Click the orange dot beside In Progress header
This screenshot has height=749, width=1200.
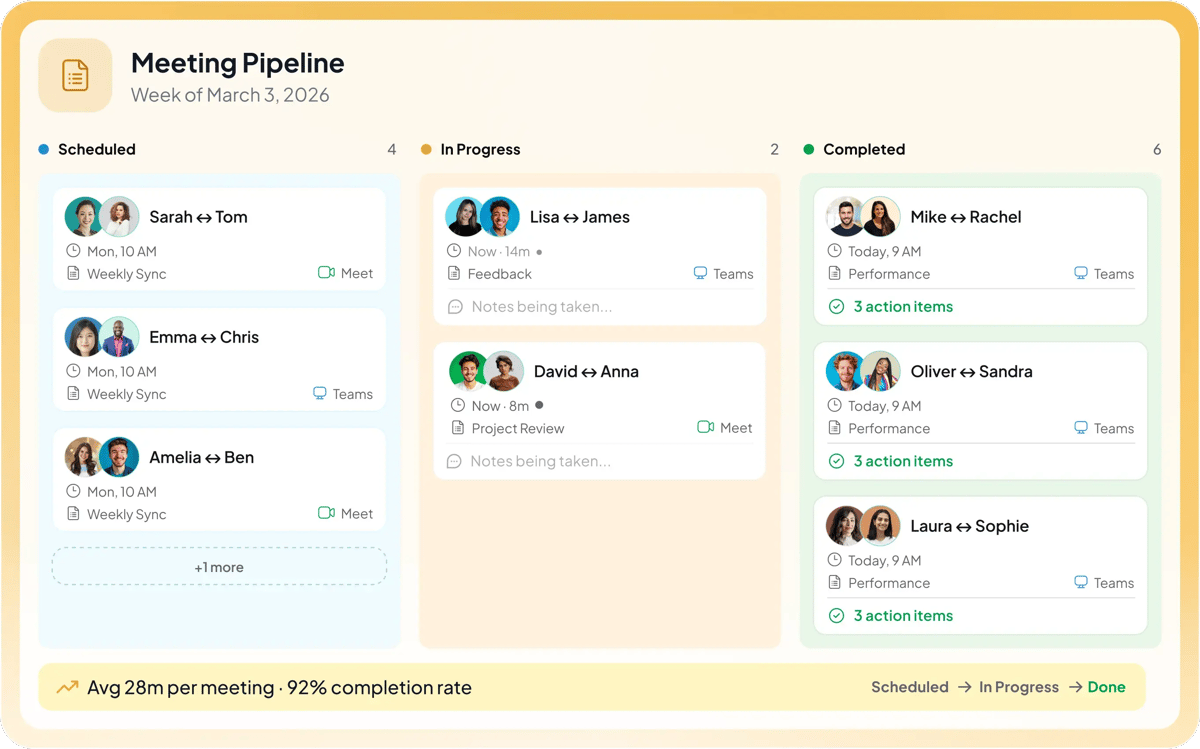[426, 150]
